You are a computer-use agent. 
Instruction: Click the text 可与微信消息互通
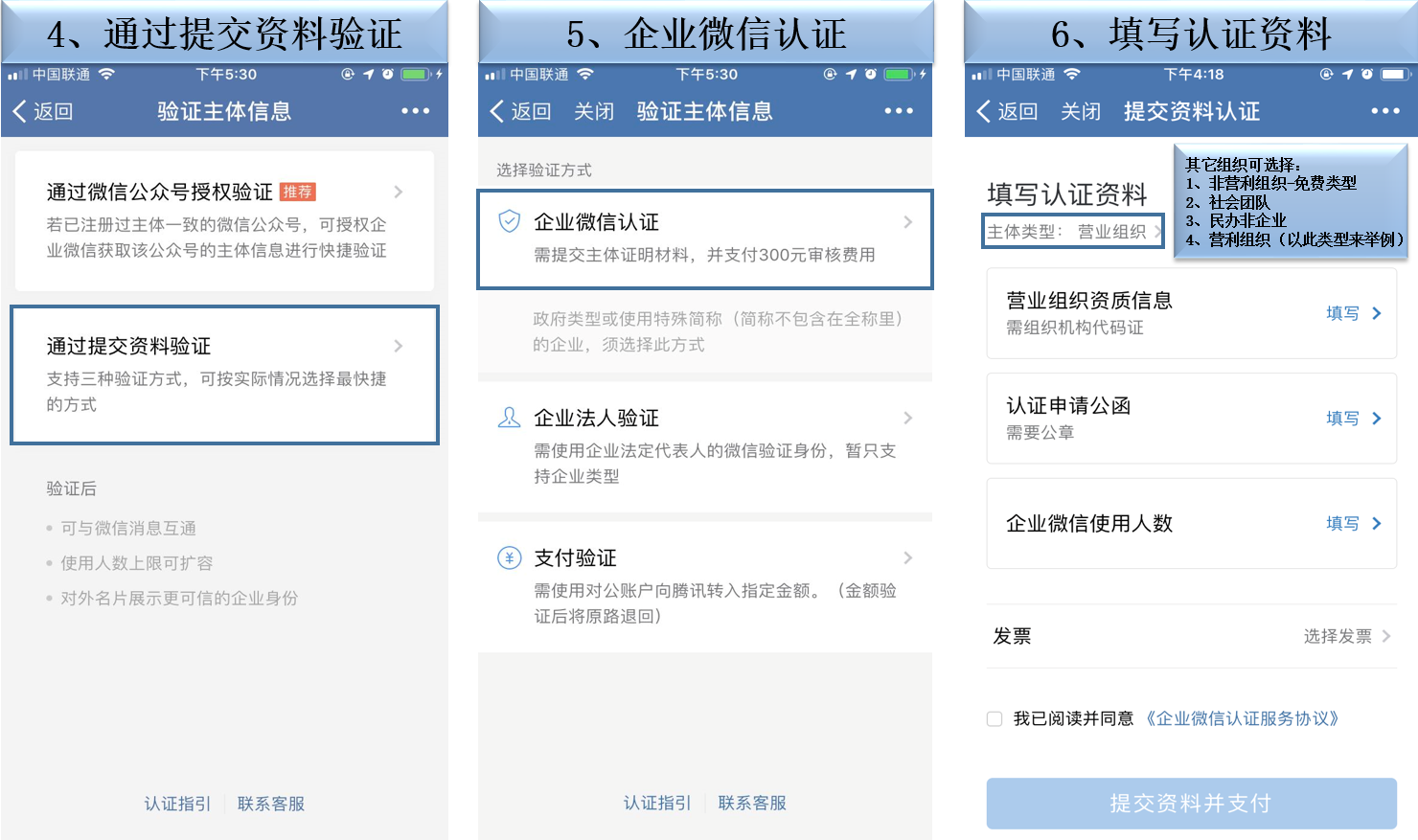(128, 528)
